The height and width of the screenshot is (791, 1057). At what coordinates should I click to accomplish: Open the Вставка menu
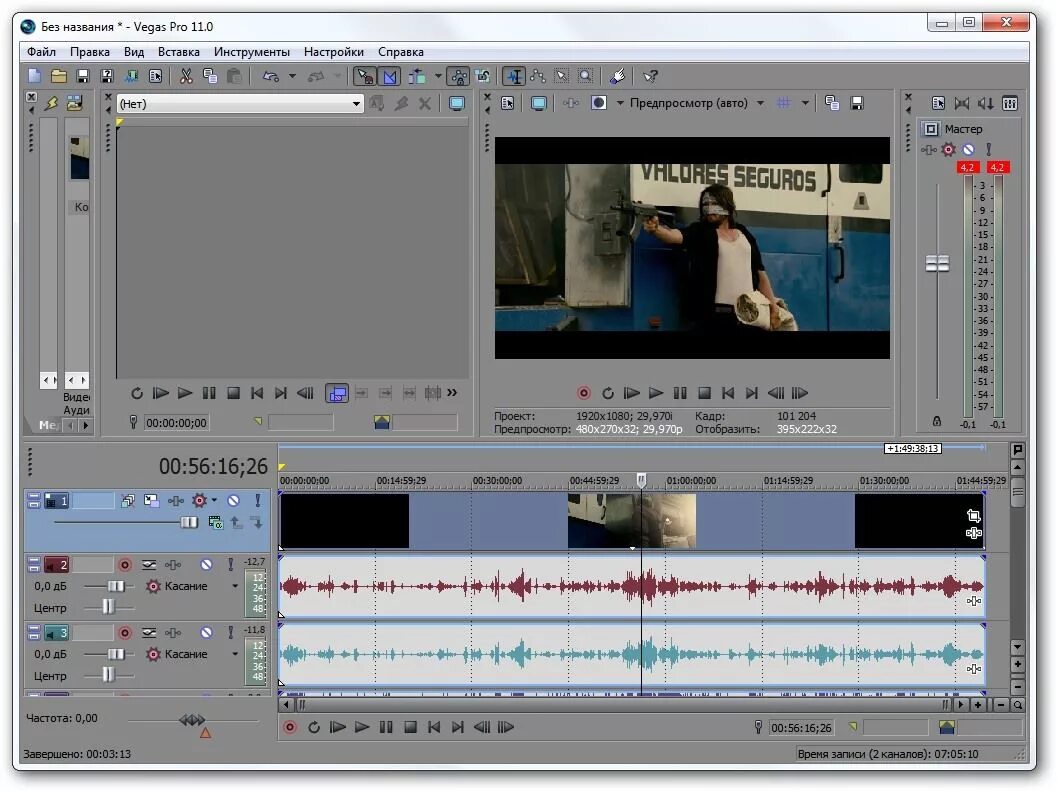178,52
